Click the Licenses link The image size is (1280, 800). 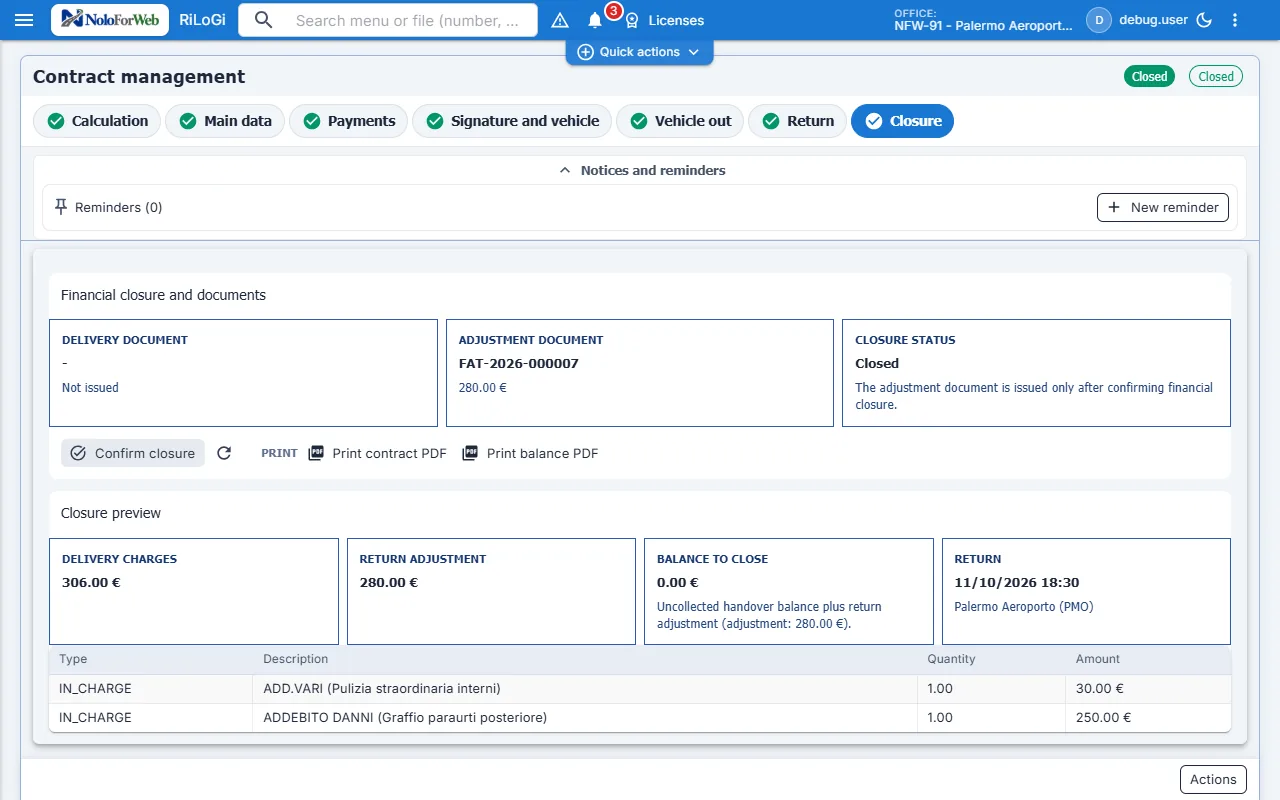coord(676,20)
